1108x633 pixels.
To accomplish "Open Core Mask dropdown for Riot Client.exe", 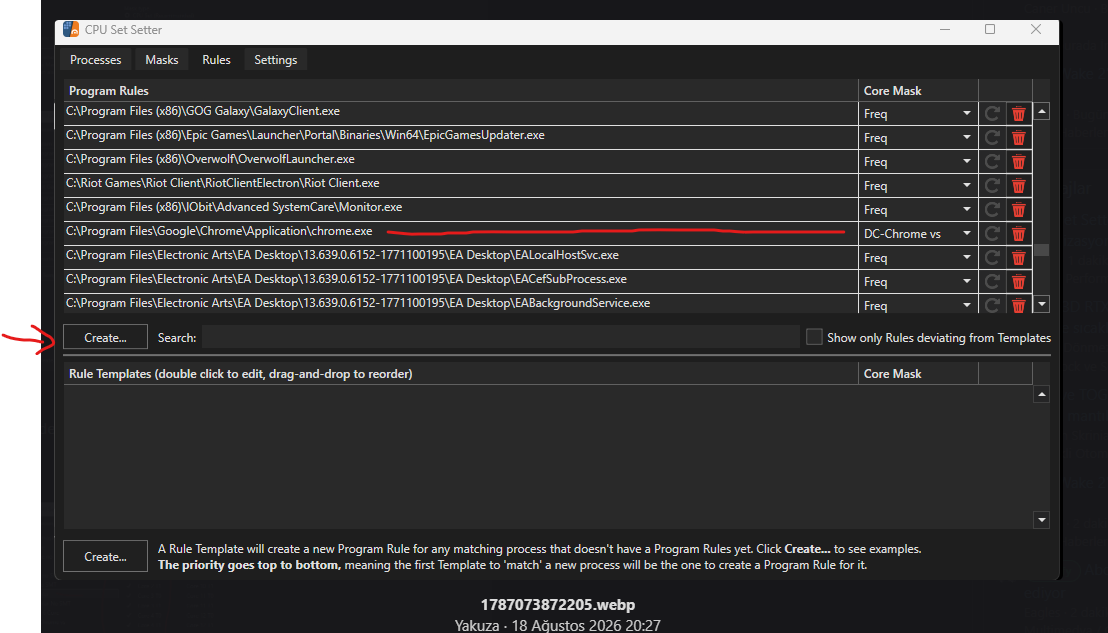I will [918, 186].
